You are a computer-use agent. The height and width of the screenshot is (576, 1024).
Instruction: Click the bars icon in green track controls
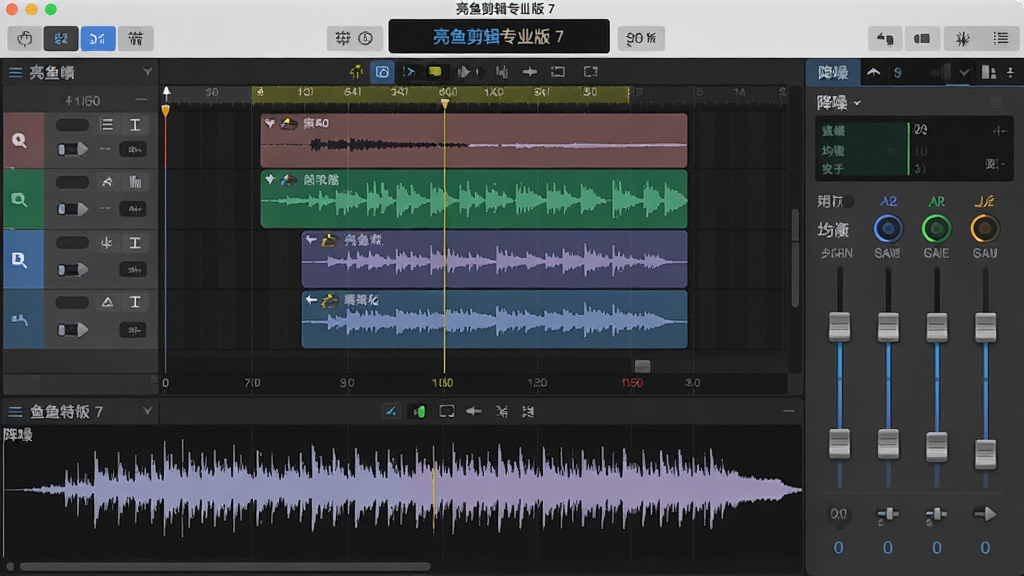point(135,182)
